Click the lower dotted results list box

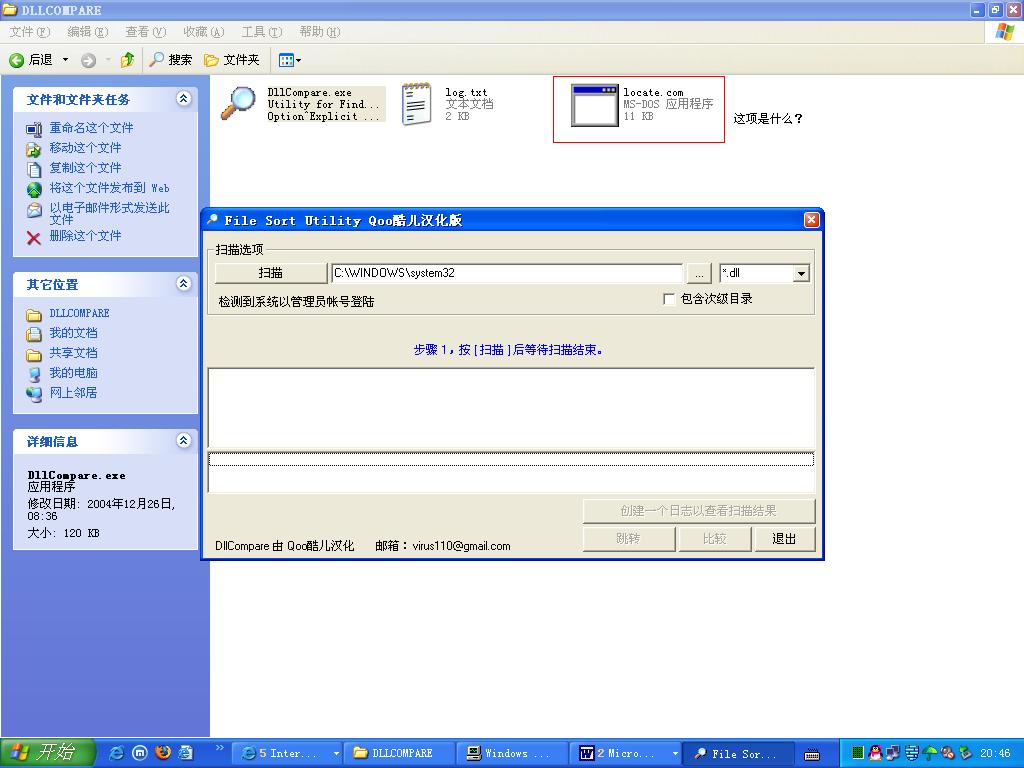(511, 472)
